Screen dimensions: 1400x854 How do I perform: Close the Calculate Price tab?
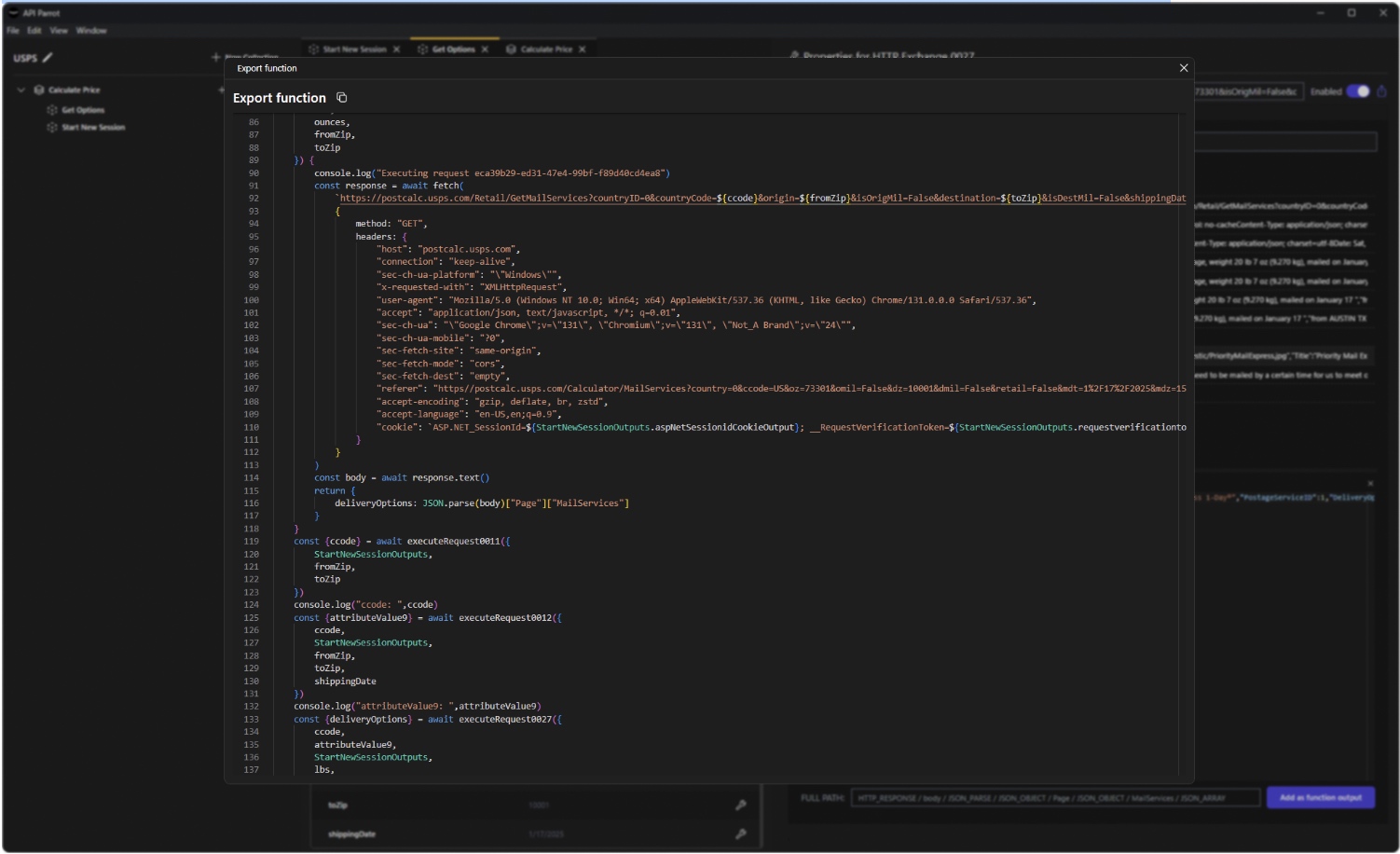(583, 49)
